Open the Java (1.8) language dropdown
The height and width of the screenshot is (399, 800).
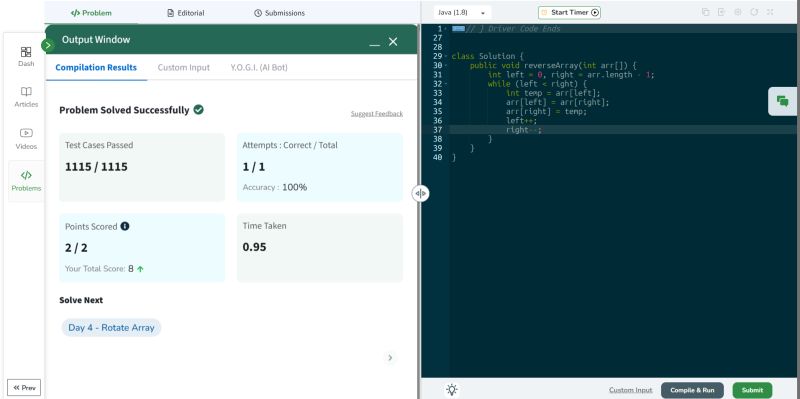pos(462,12)
